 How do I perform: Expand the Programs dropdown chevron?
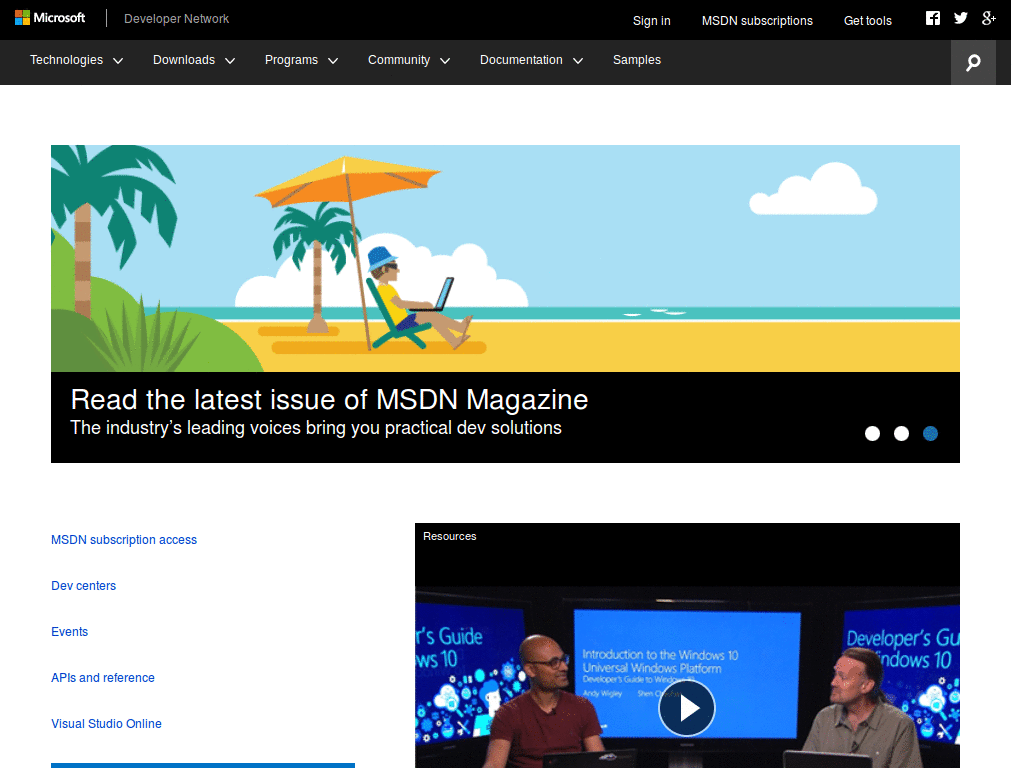[333, 61]
